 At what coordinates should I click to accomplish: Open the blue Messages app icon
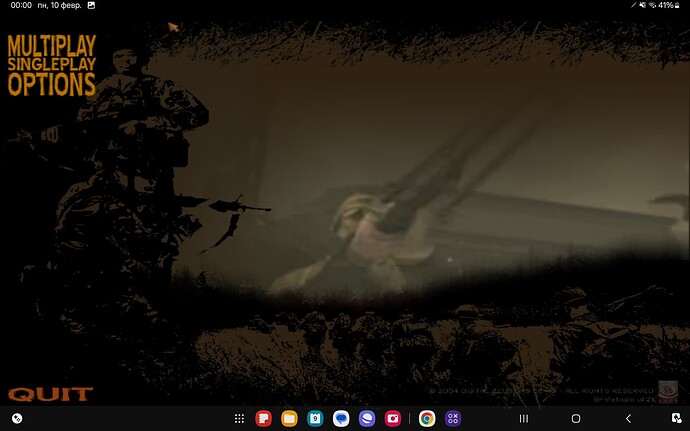pos(342,418)
